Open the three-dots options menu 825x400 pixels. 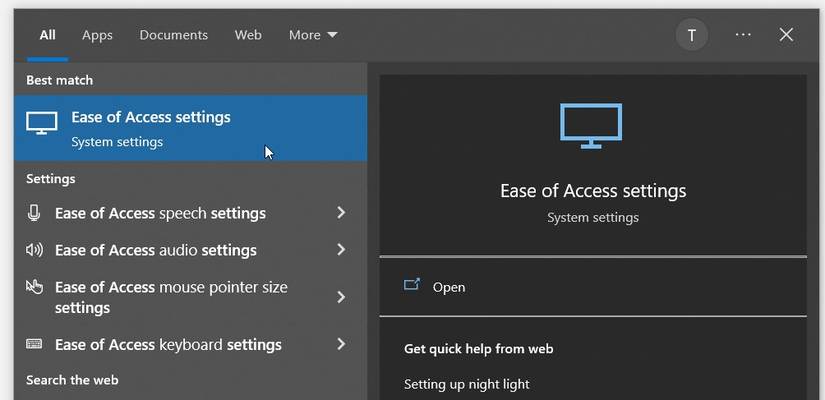pos(742,35)
